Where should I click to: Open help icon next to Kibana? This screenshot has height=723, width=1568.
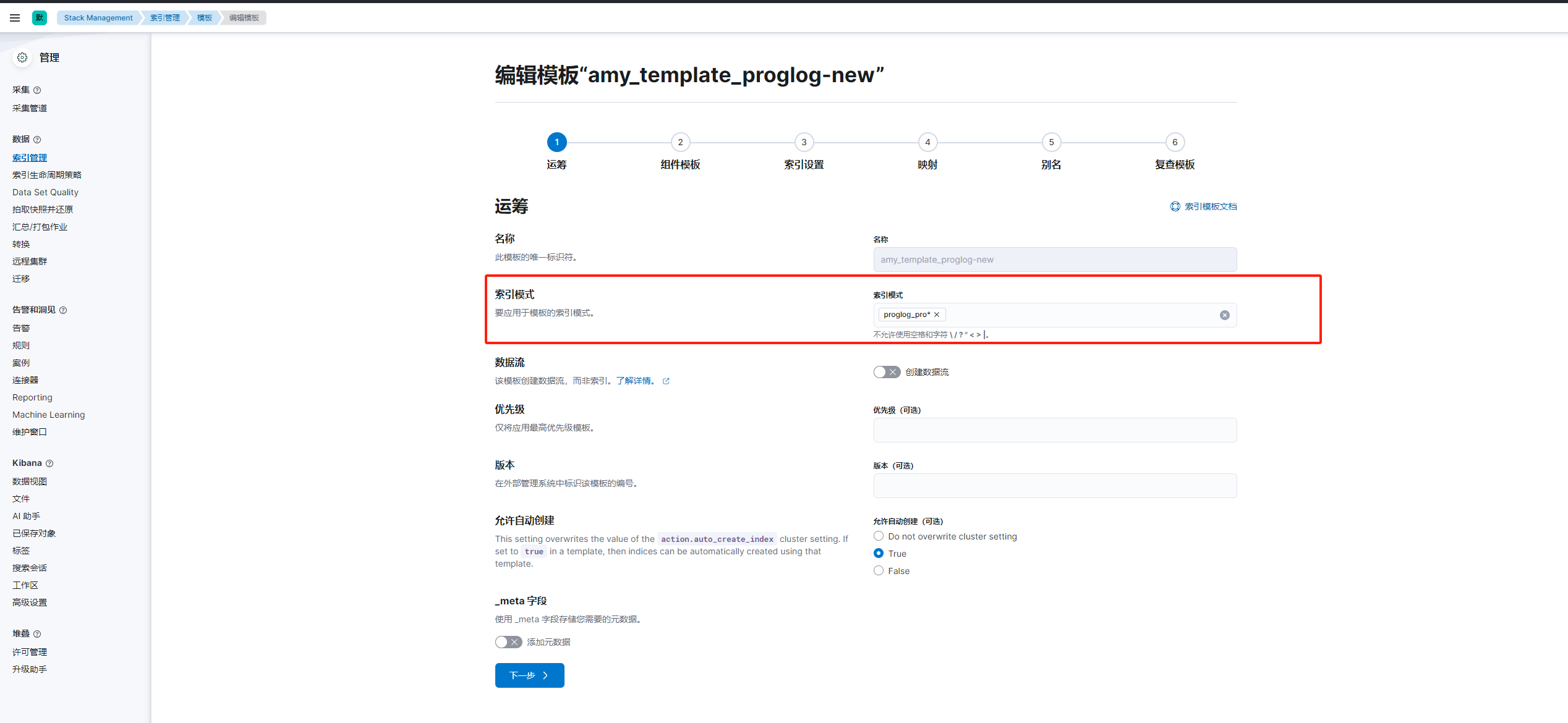49,463
